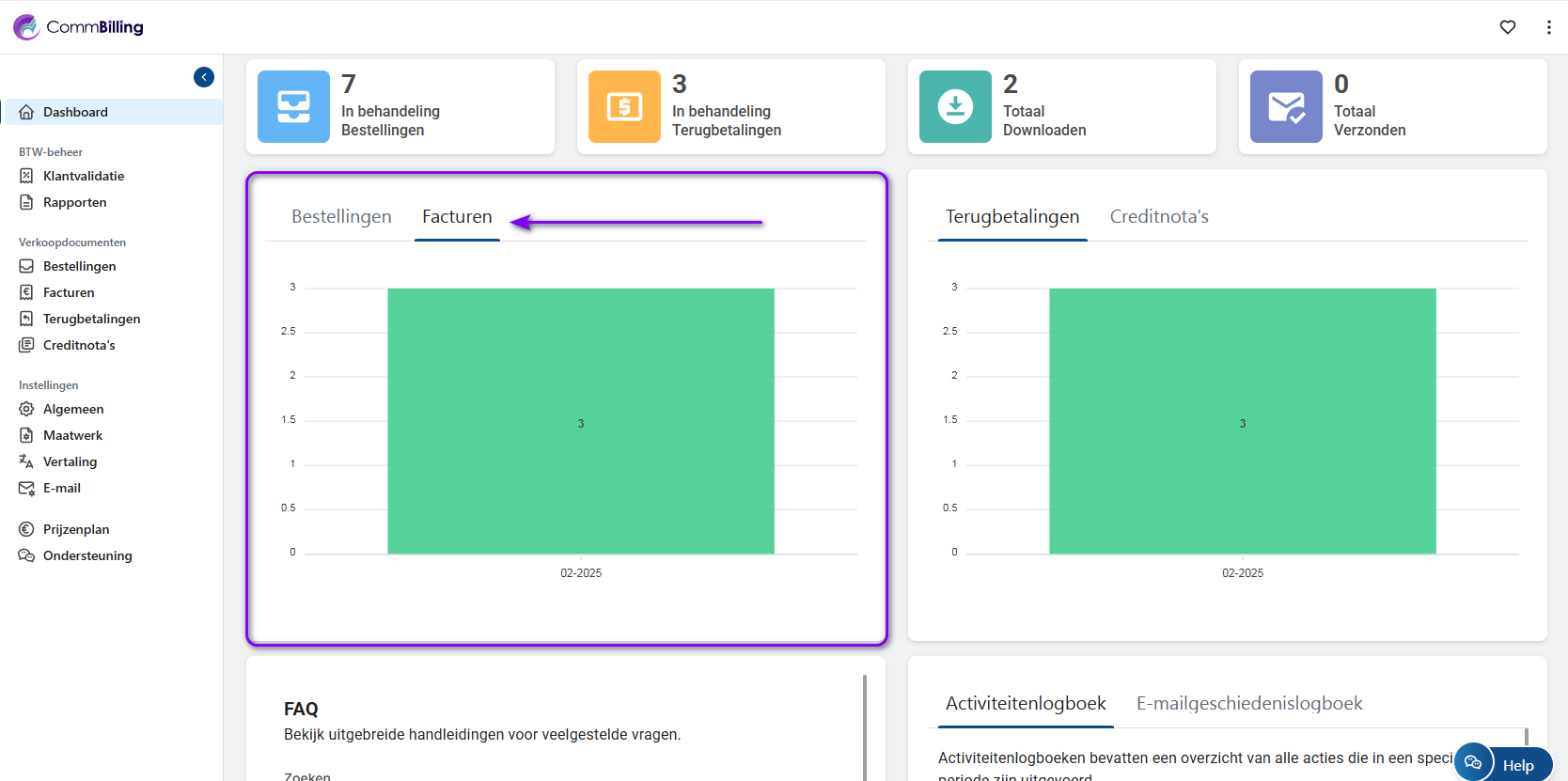The width and height of the screenshot is (1568, 781).
Task: Click the E-mail envelope icon
Action: 26,488
